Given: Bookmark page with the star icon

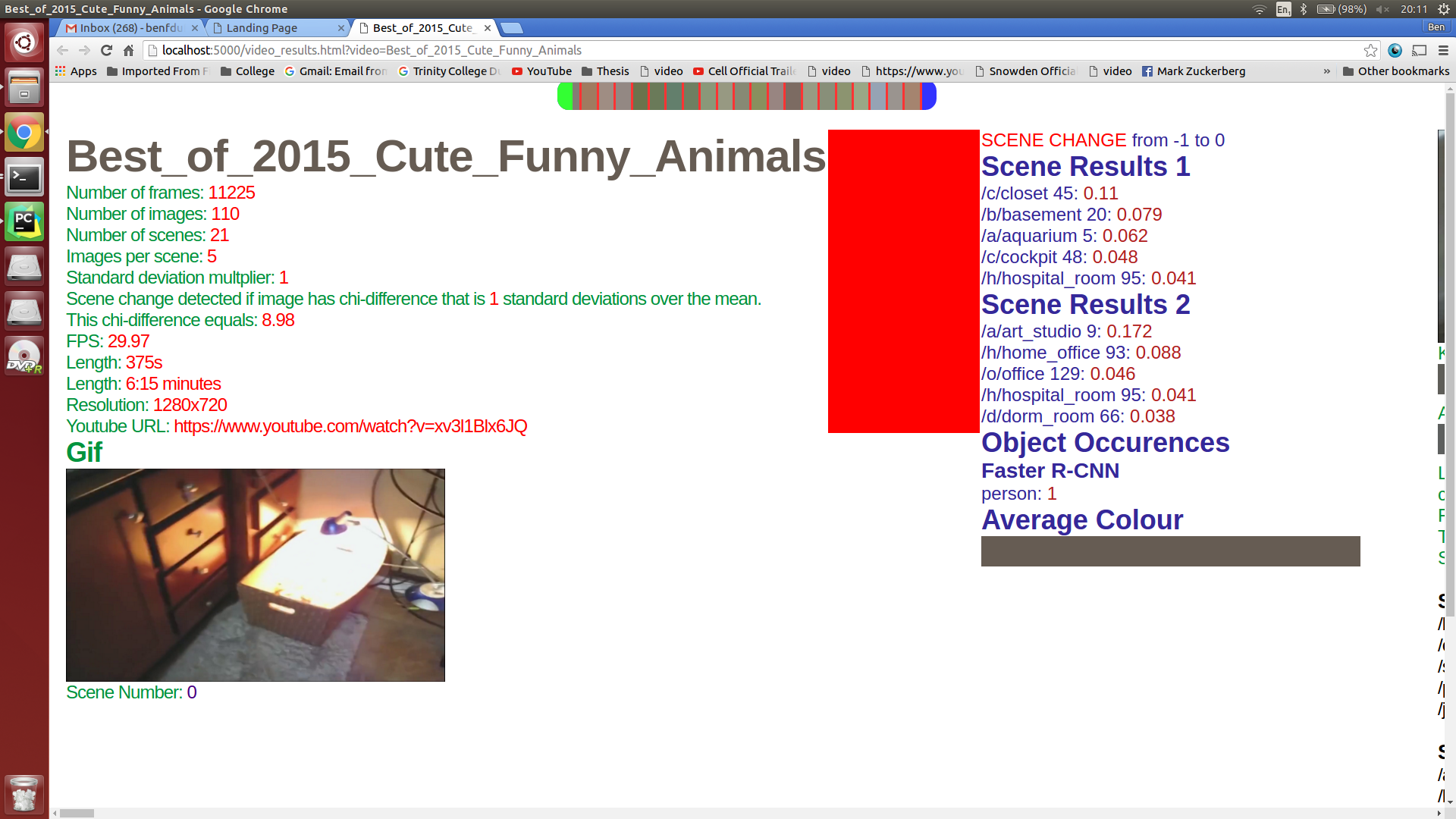Looking at the screenshot, I should (x=1370, y=50).
